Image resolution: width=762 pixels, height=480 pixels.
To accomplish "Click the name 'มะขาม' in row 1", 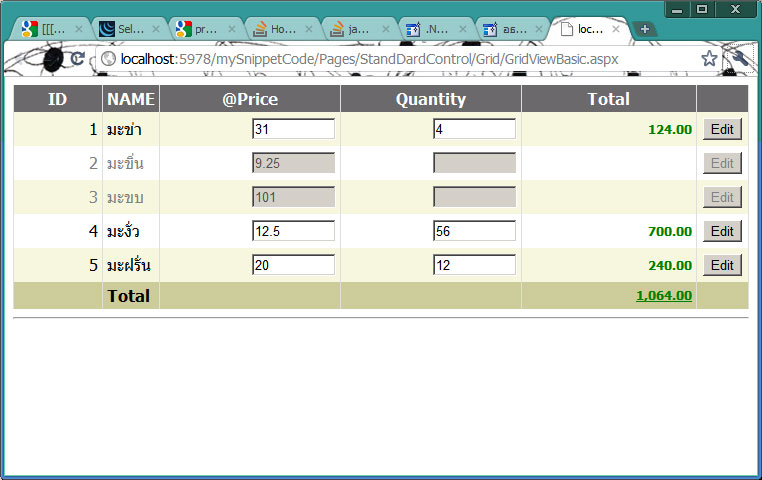I will coord(124,130).
